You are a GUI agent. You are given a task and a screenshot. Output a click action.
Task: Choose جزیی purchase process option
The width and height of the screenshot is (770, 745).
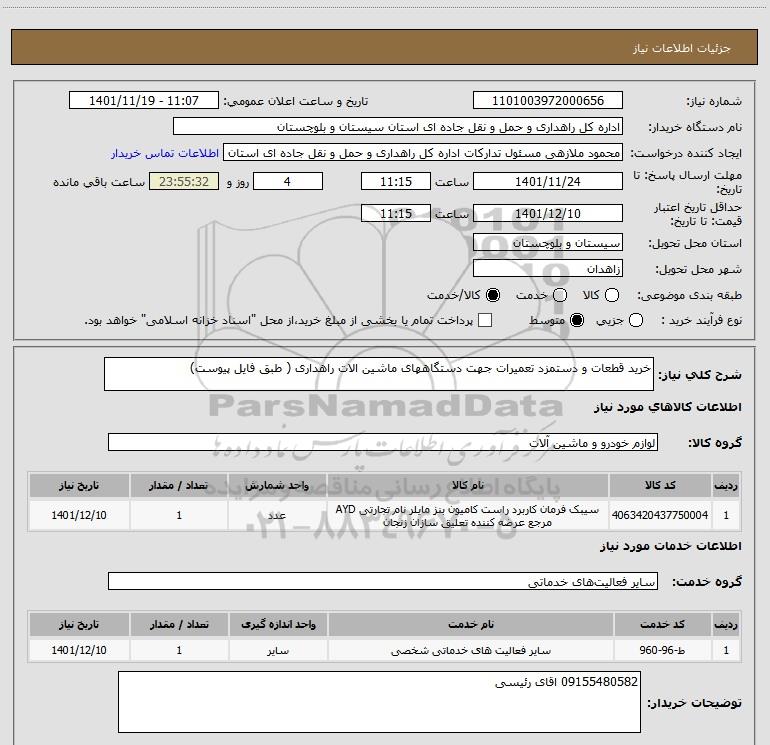point(635,321)
